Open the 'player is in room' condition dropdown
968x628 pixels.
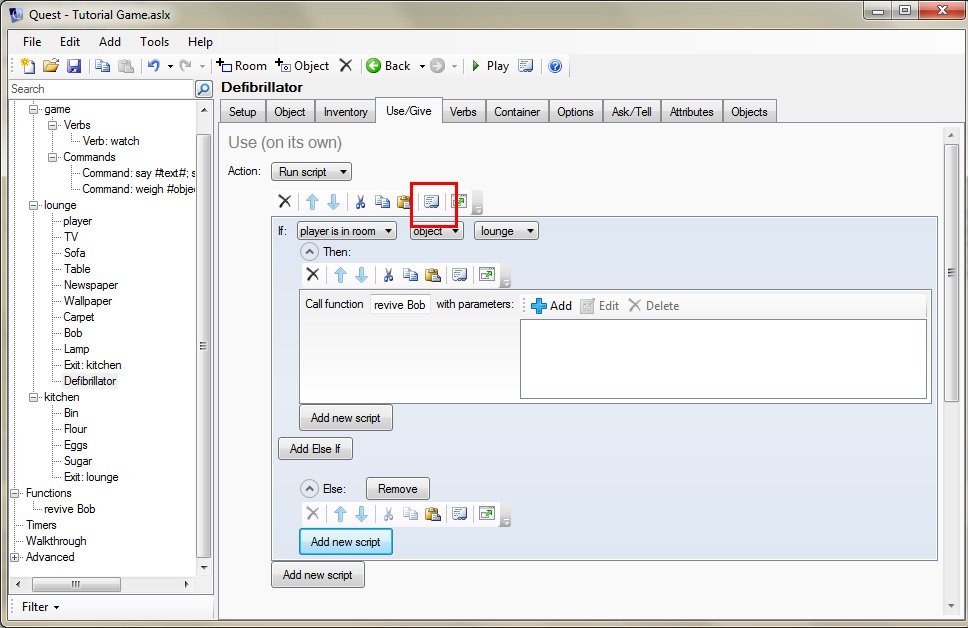coord(346,231)
